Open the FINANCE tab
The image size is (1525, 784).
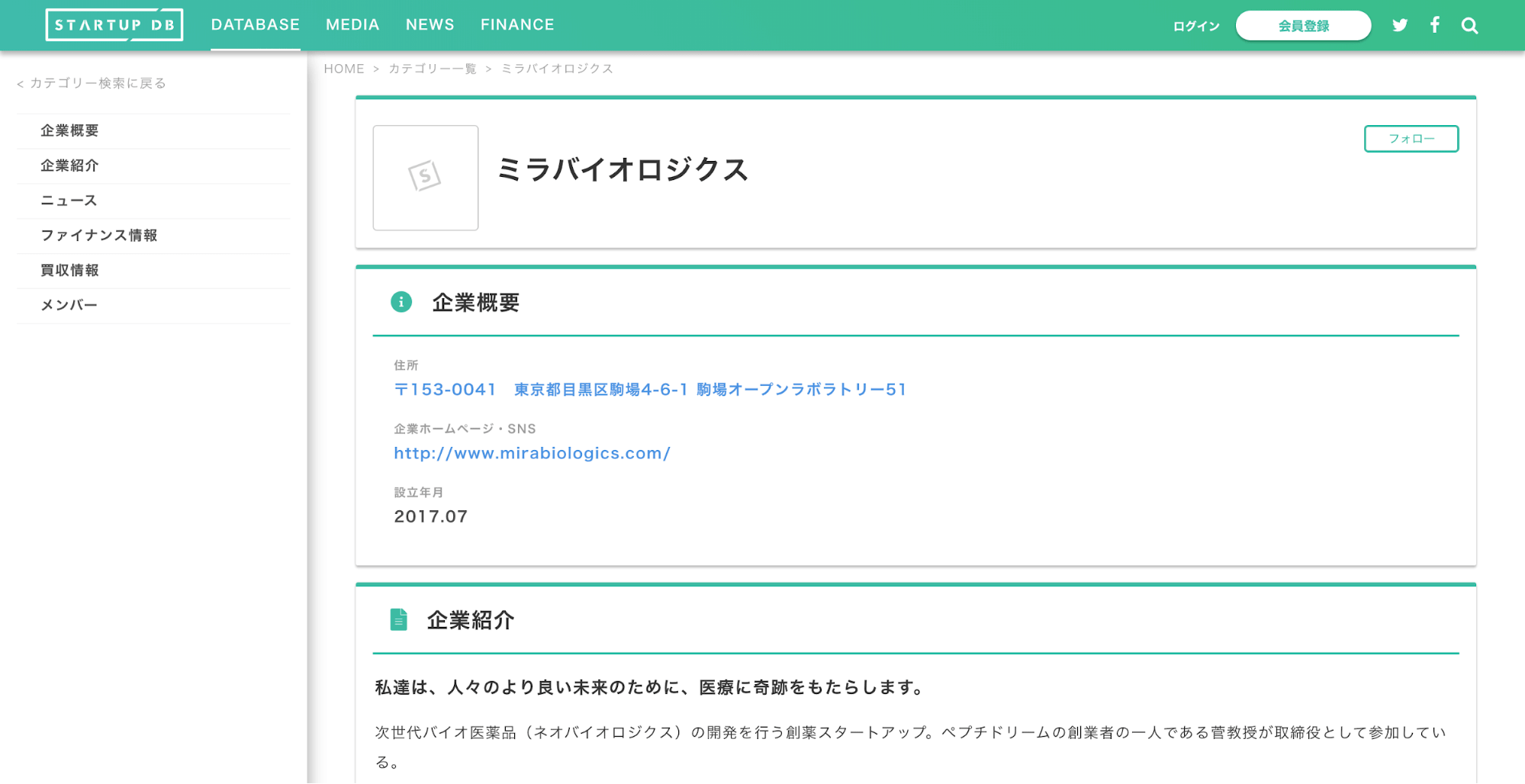(x=517, y=25)
